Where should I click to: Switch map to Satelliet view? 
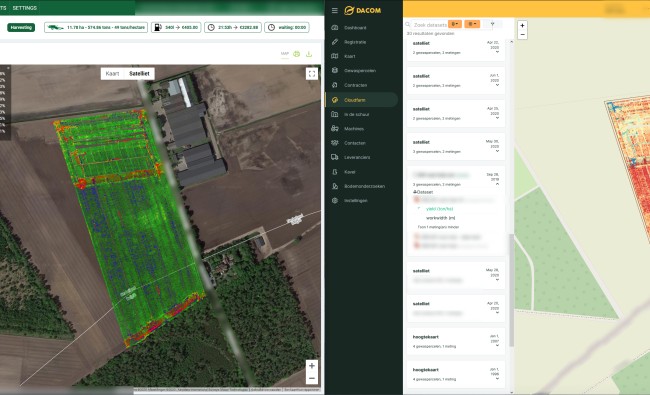[x=139, y=74]
